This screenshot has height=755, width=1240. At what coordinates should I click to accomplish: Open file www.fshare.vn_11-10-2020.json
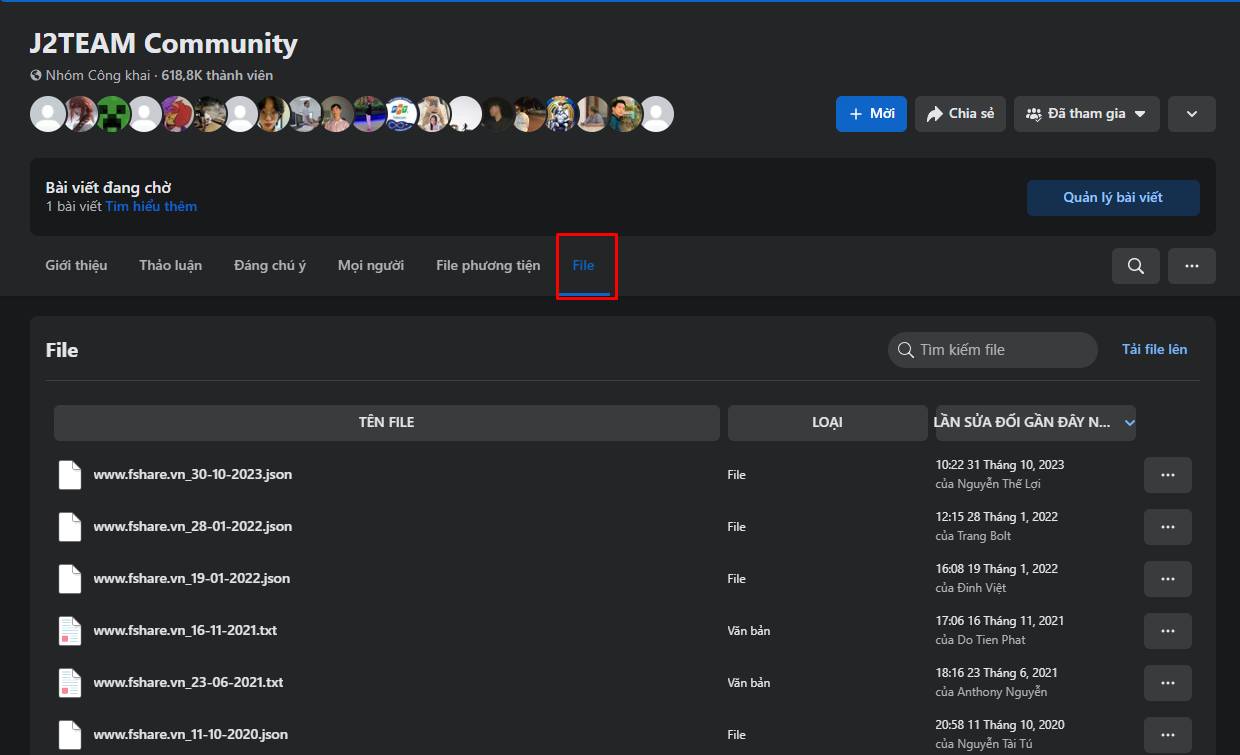pos(191,735)
